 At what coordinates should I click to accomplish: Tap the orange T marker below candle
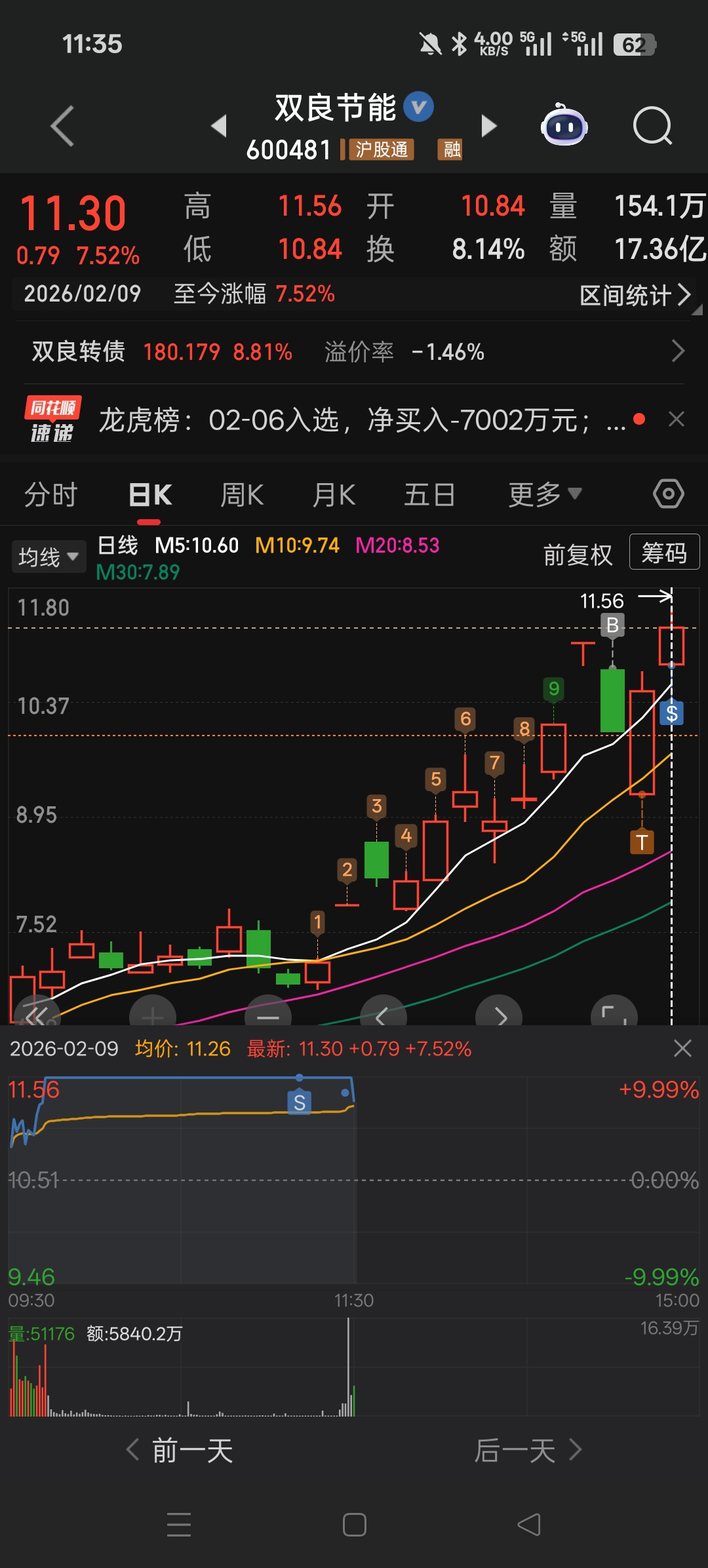coord(642,842)
